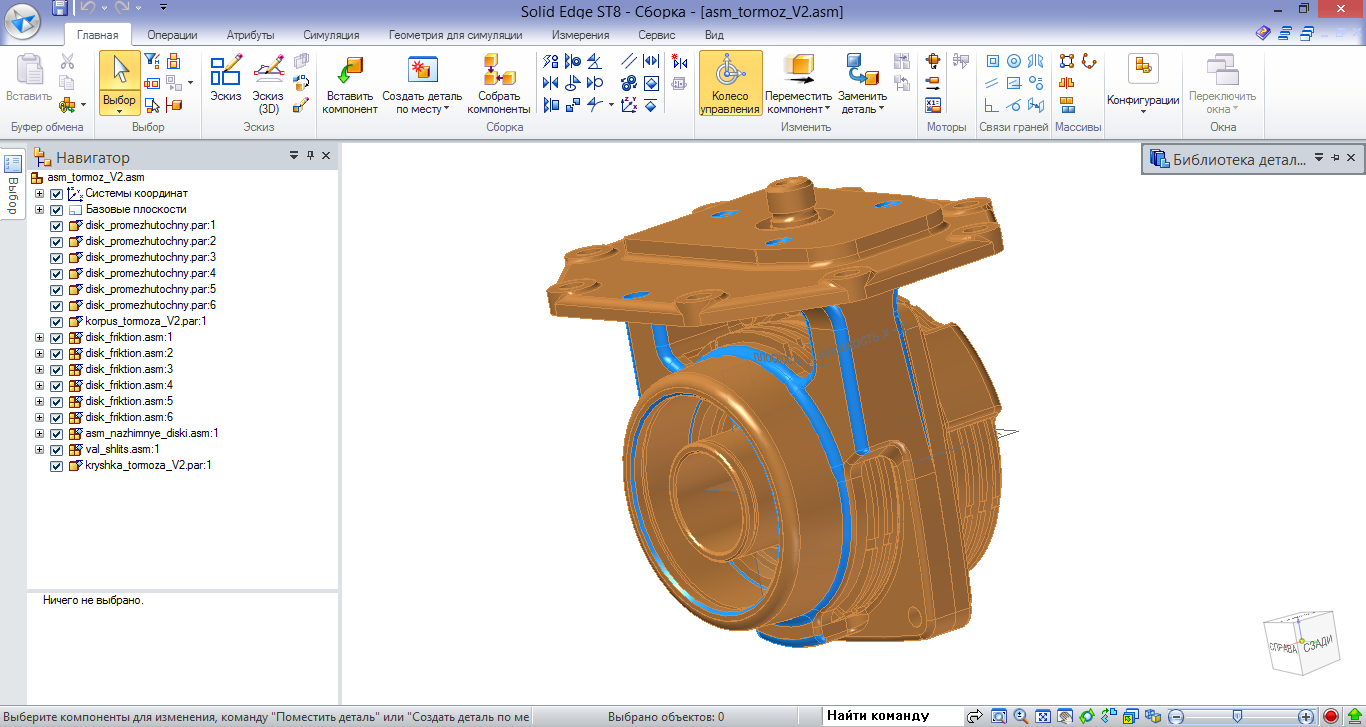Click the Zoom area icon in status bar
The width and height of the screenshot is (1366, 727).
click(x=999, y=716)
